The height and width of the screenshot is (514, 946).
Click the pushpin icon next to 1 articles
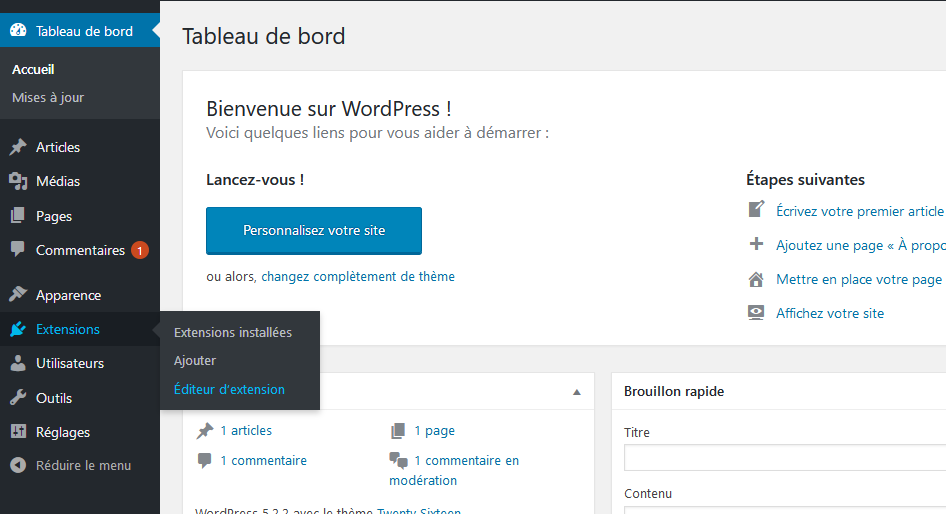point(205,431)
